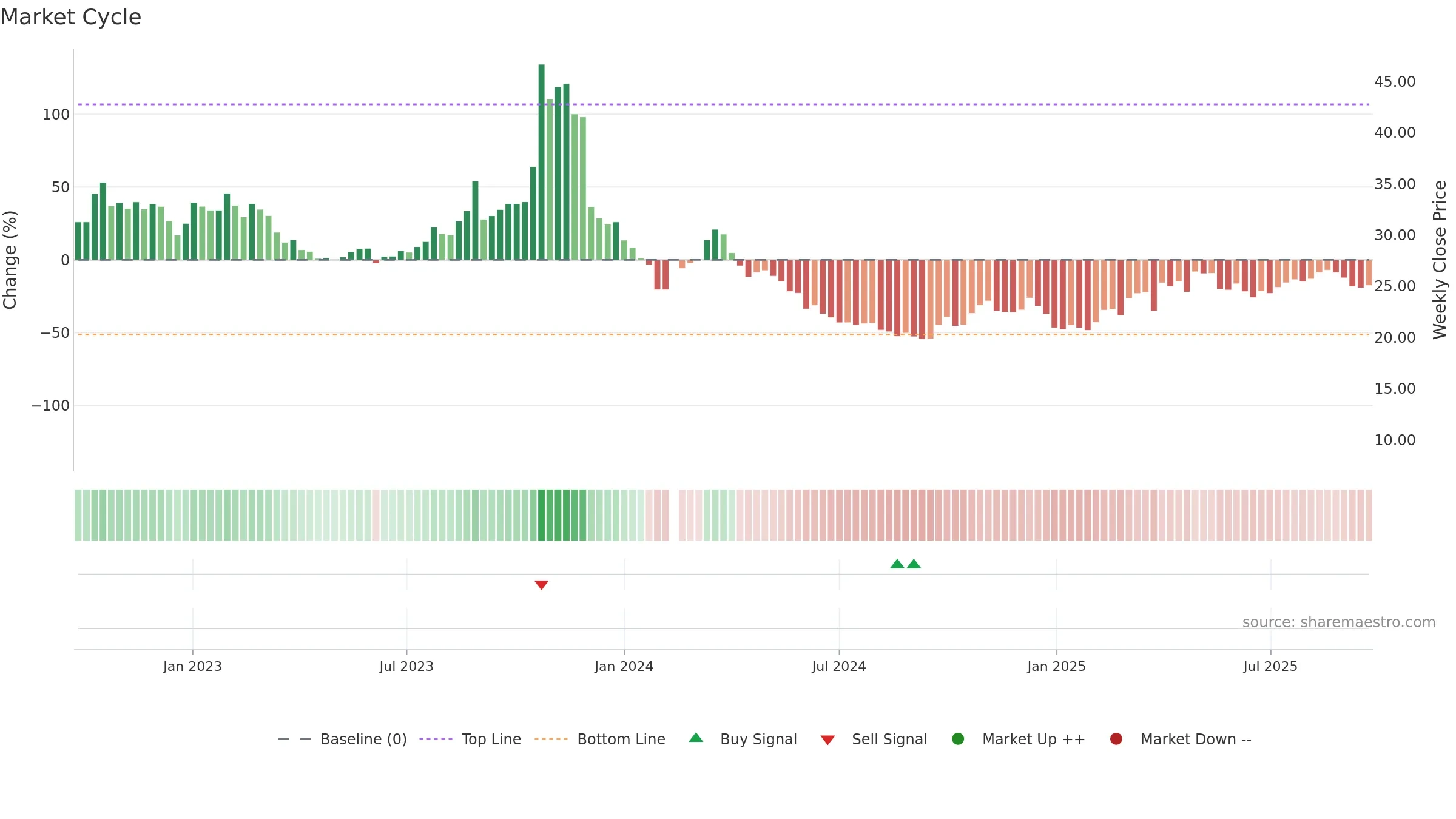The image size is (1456, 819).
Task: Click the Weekly Close Price axis title
Action: click(1440, 260)
